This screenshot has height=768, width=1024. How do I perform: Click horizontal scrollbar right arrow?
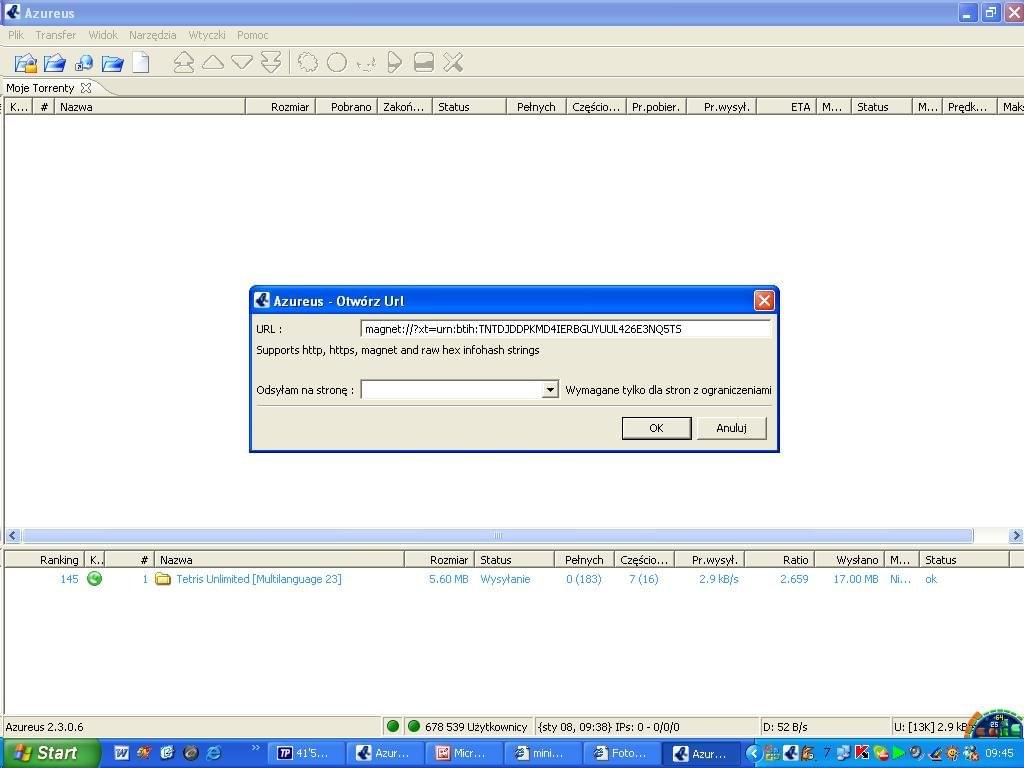pyautogui.click(x=1016, y=536)
